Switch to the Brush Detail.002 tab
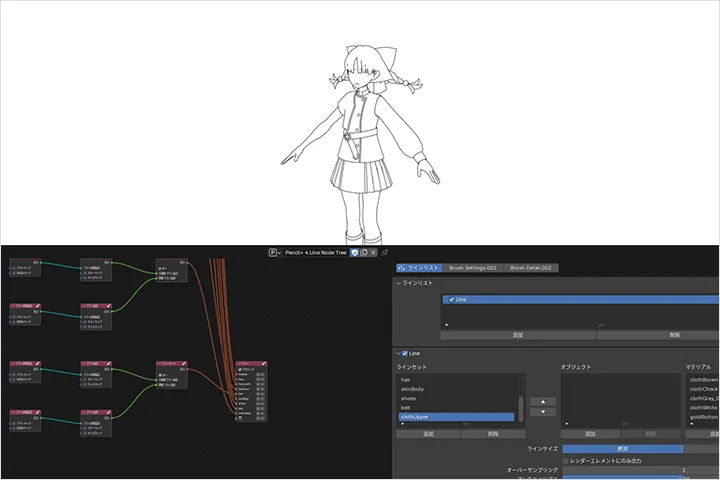The width and height of the screenshot is (720, 480). 531,268
